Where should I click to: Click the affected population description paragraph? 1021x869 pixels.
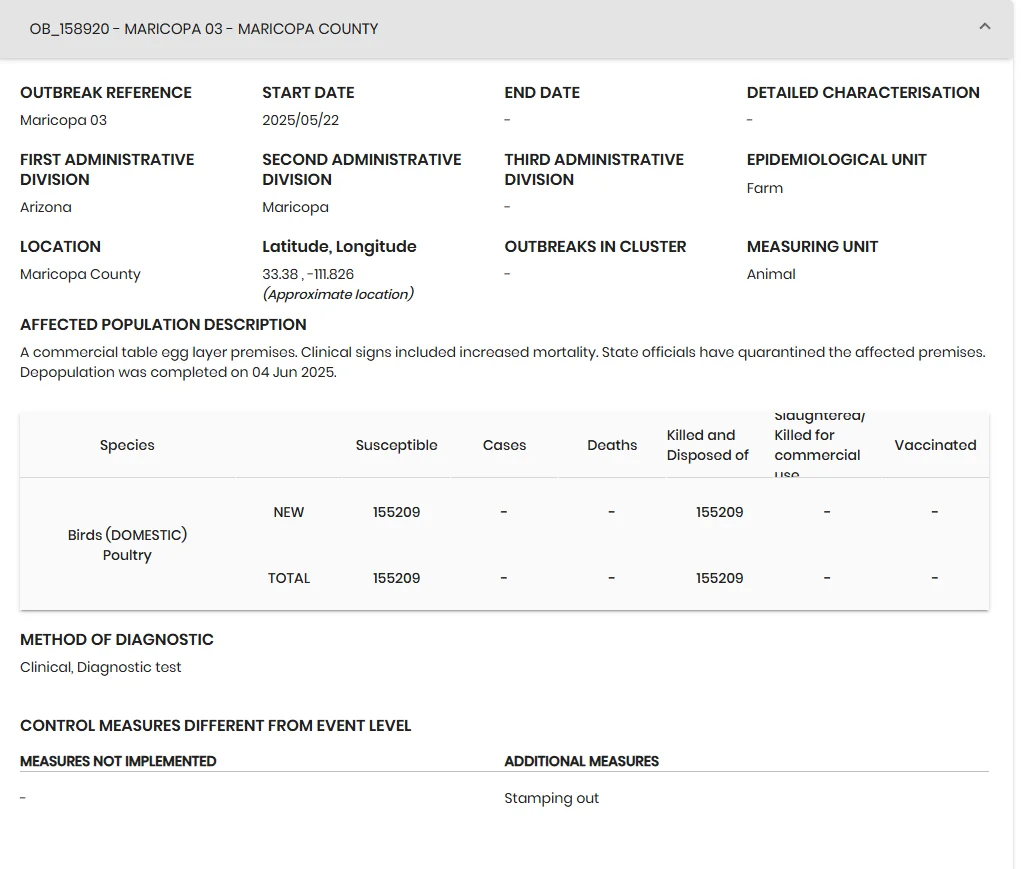click(x=503, y=363)
